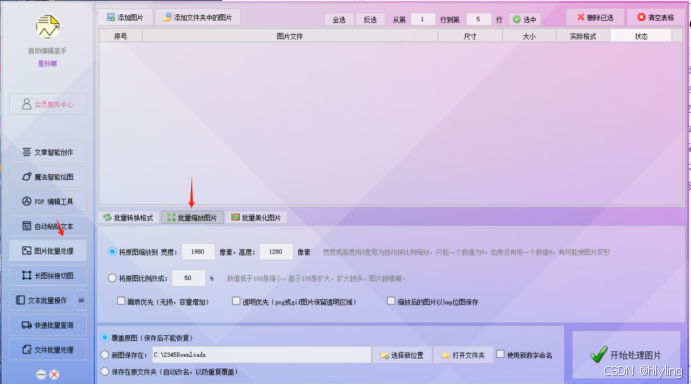The image size is (691, 385).
Task: Click the width field showing 1980
Action: (x=198, y=252)
